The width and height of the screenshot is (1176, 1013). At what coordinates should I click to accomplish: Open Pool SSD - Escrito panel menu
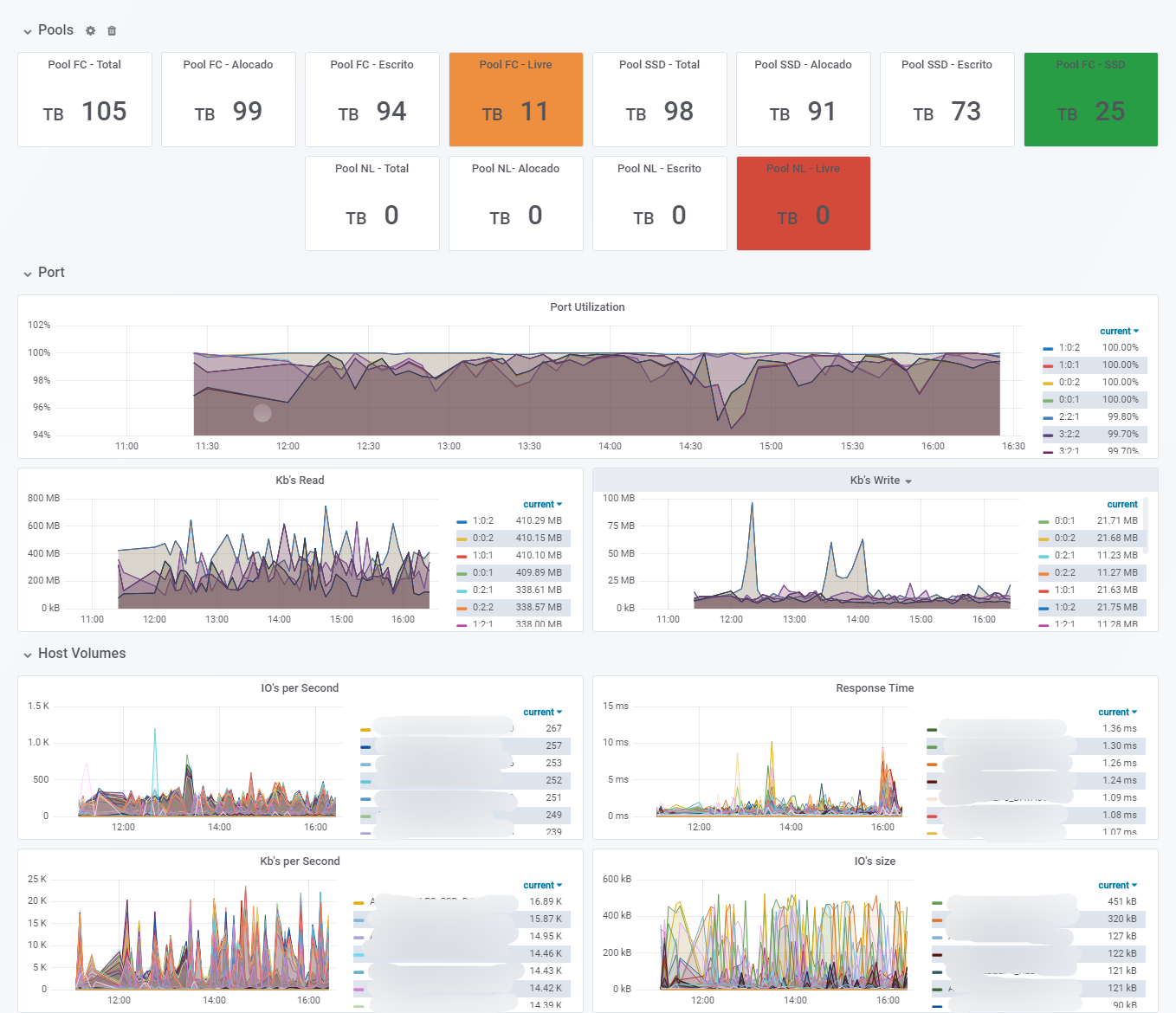(x=947, y=65)
